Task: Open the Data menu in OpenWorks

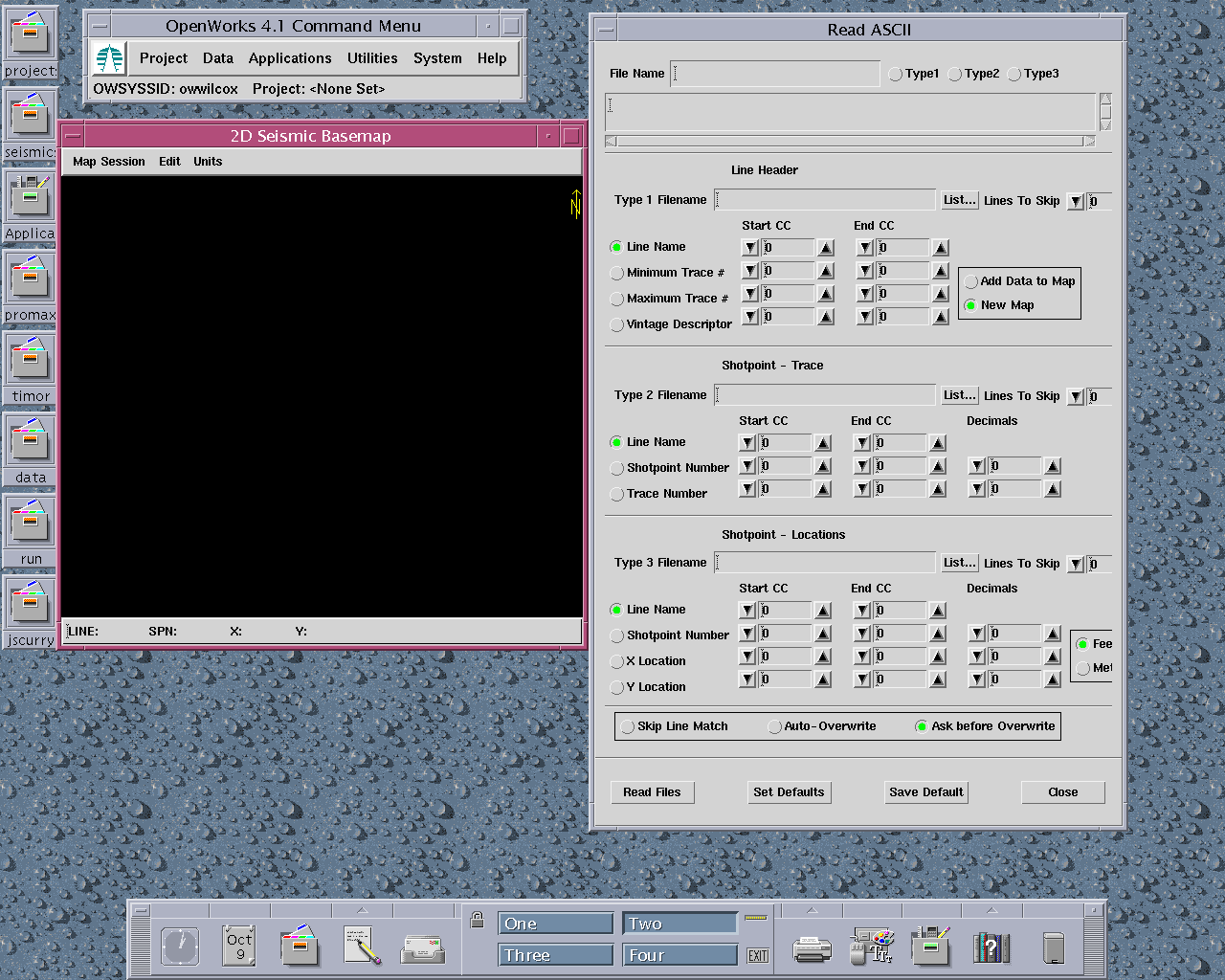Action: click(x=218, y=58)
